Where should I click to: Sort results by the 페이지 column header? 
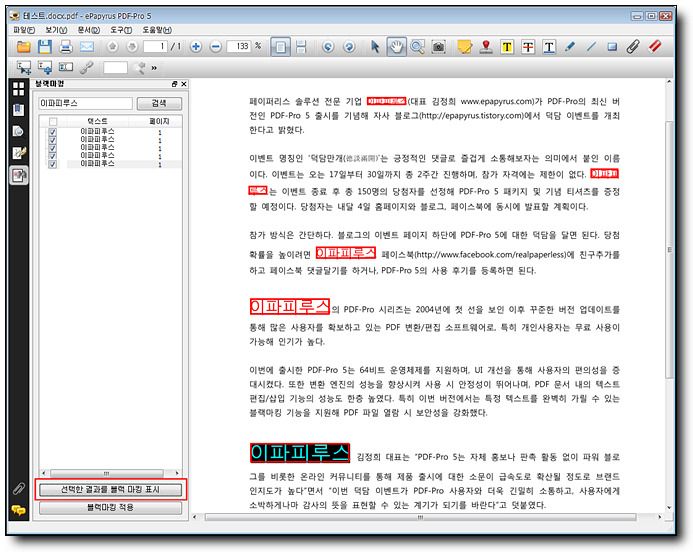(x=159, y=121)
